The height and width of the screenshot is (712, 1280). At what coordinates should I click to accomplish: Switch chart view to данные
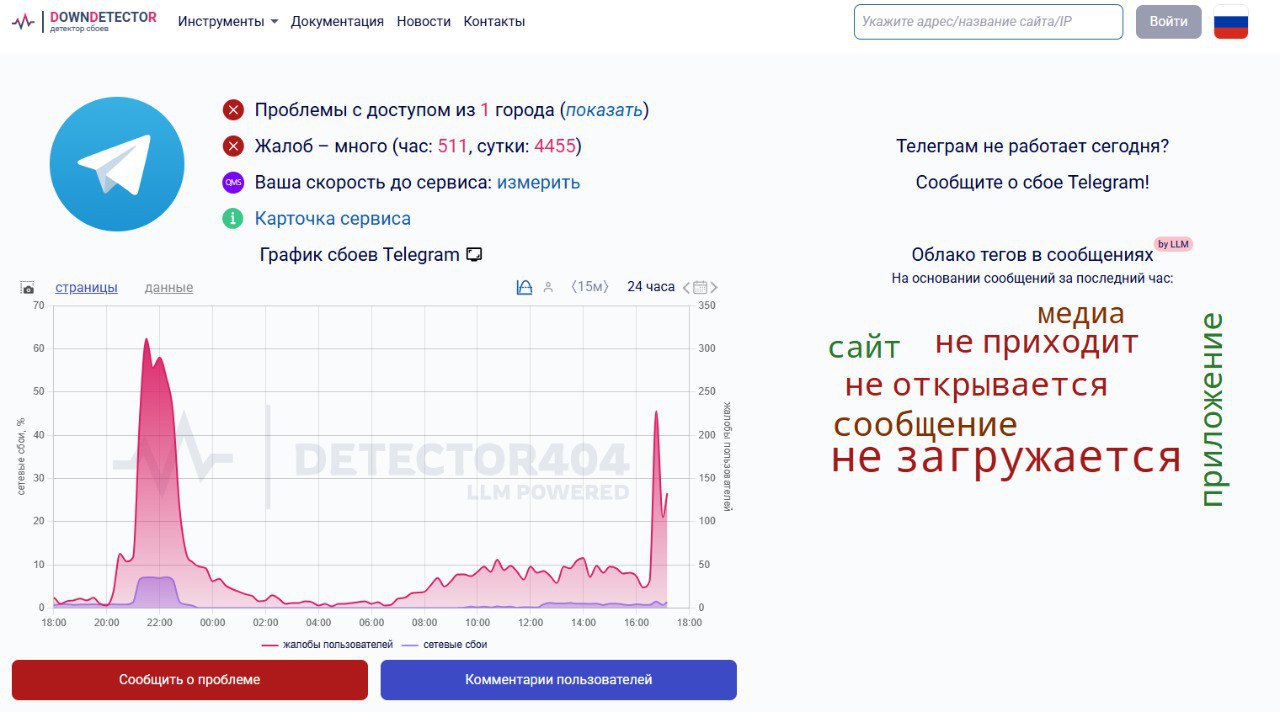coord(169,288)
